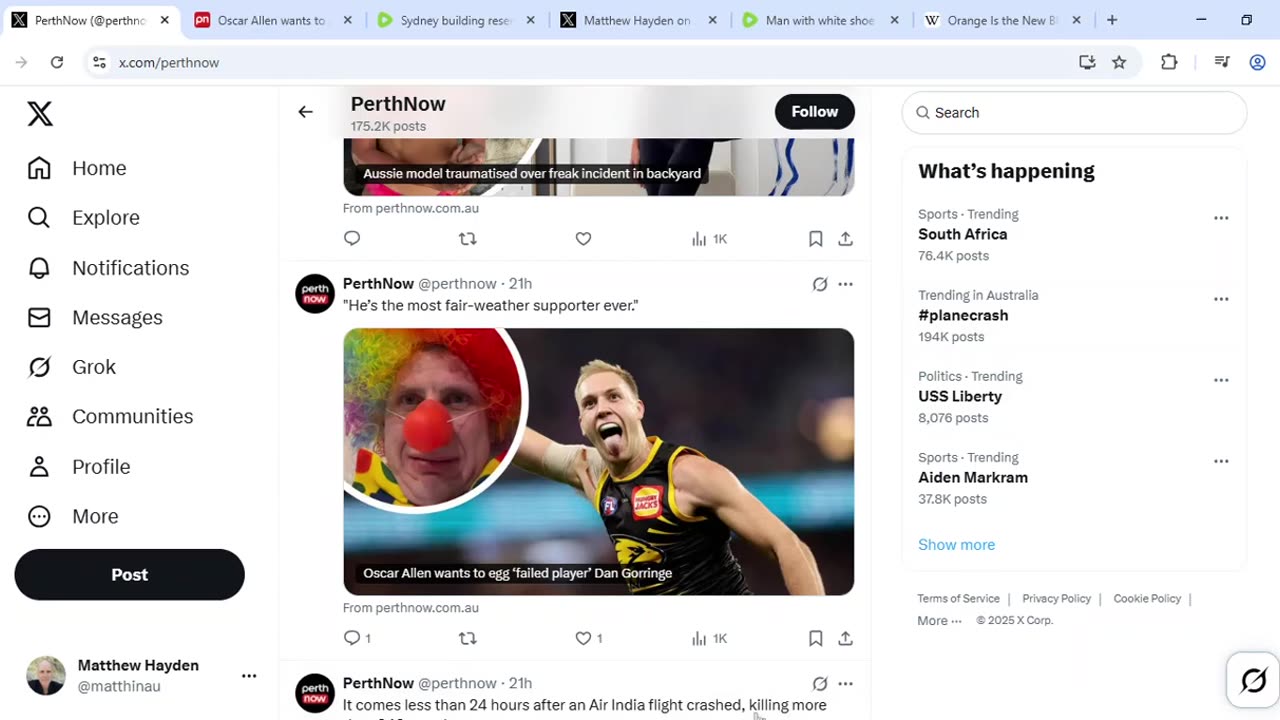View analytics of the Oscar Allen post

709,638
